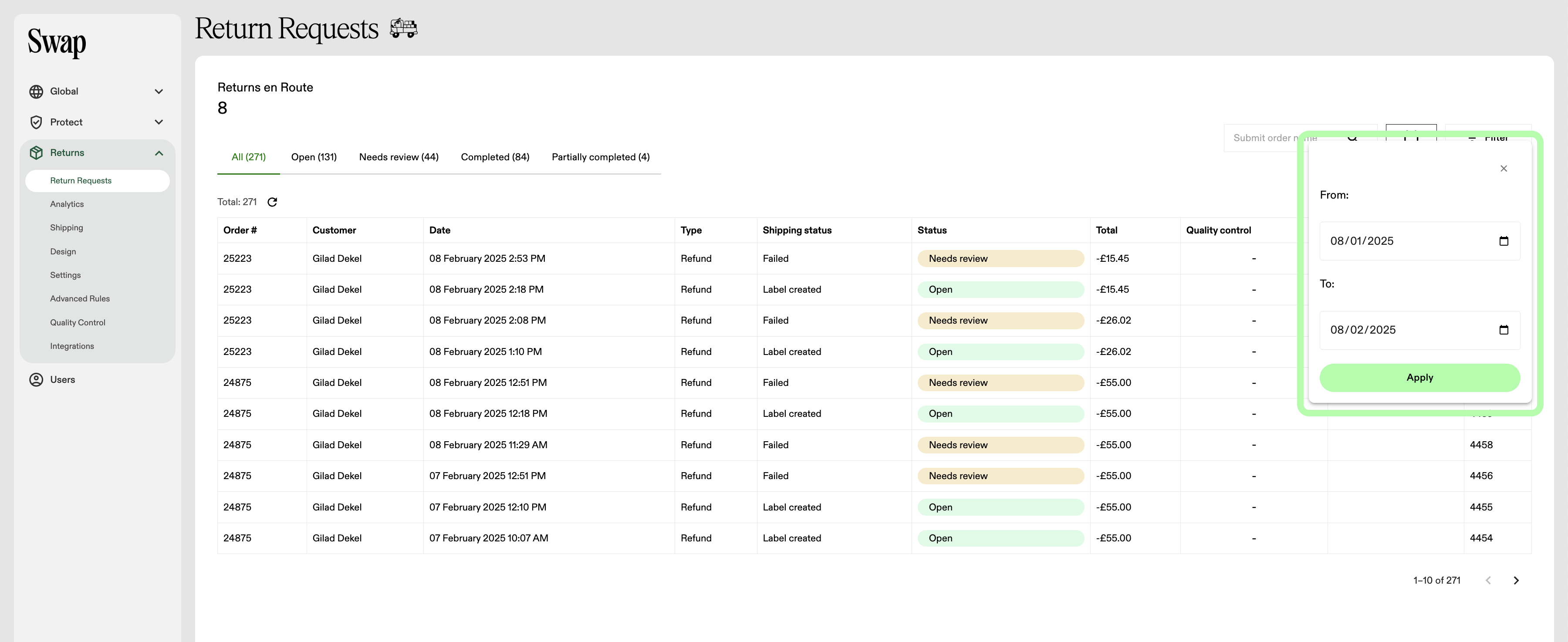1568x642 pixels.
Task: Open Advanced Rules in the sidebar
Action: [80, 299]
